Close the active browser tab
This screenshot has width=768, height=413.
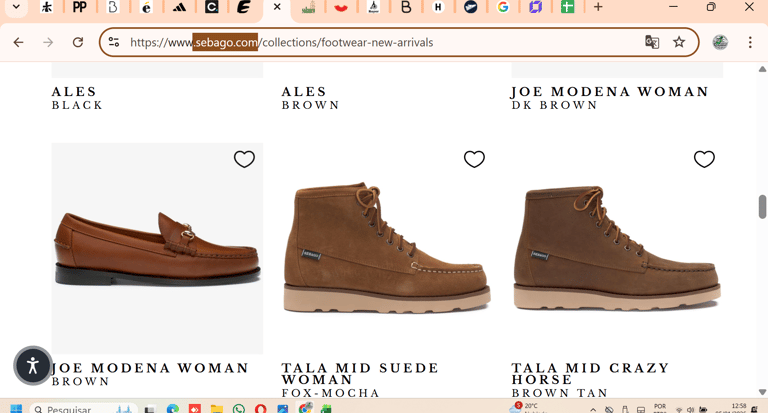pos(277,7)
